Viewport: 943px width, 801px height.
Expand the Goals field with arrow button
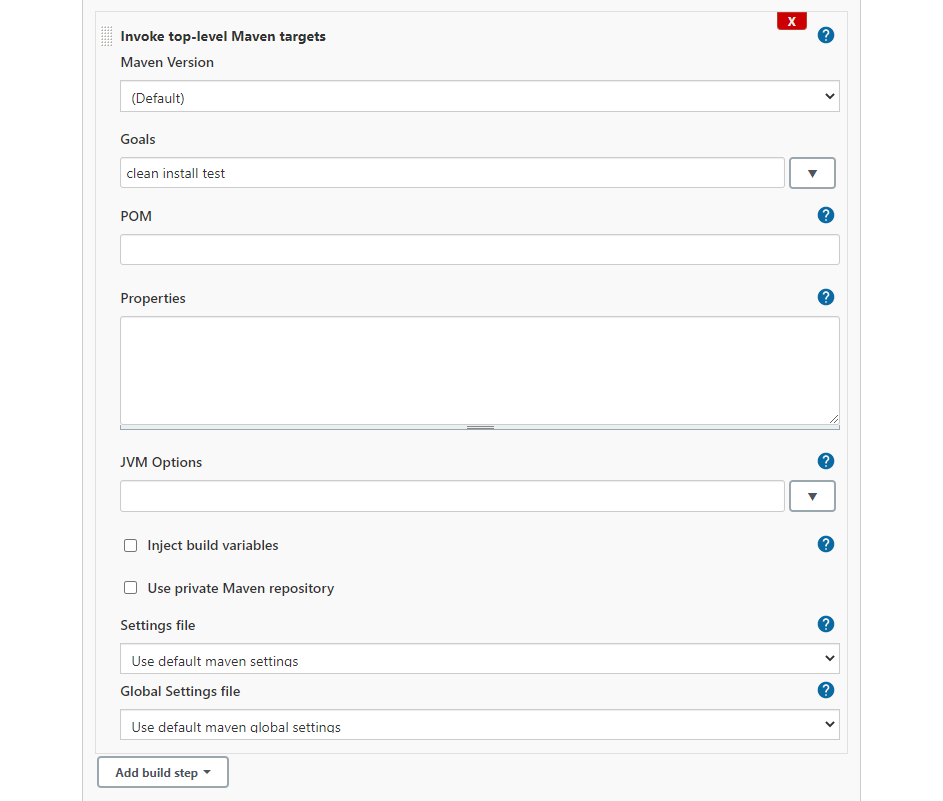812,173
